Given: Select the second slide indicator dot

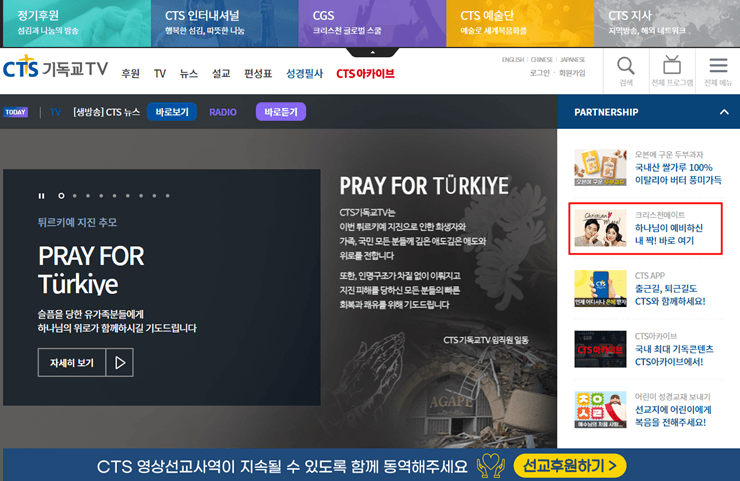Looking at the screenshot, I should click(x=75, y=196).
